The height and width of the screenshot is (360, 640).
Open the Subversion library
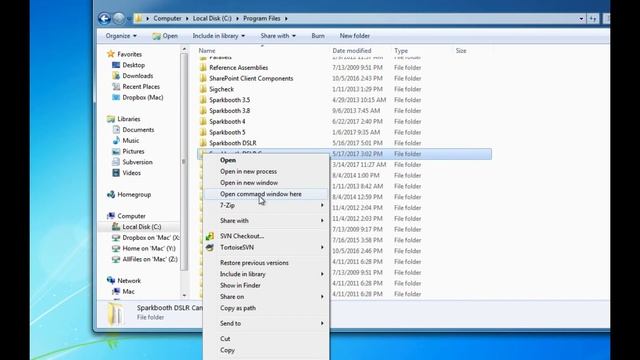point(137,162)
